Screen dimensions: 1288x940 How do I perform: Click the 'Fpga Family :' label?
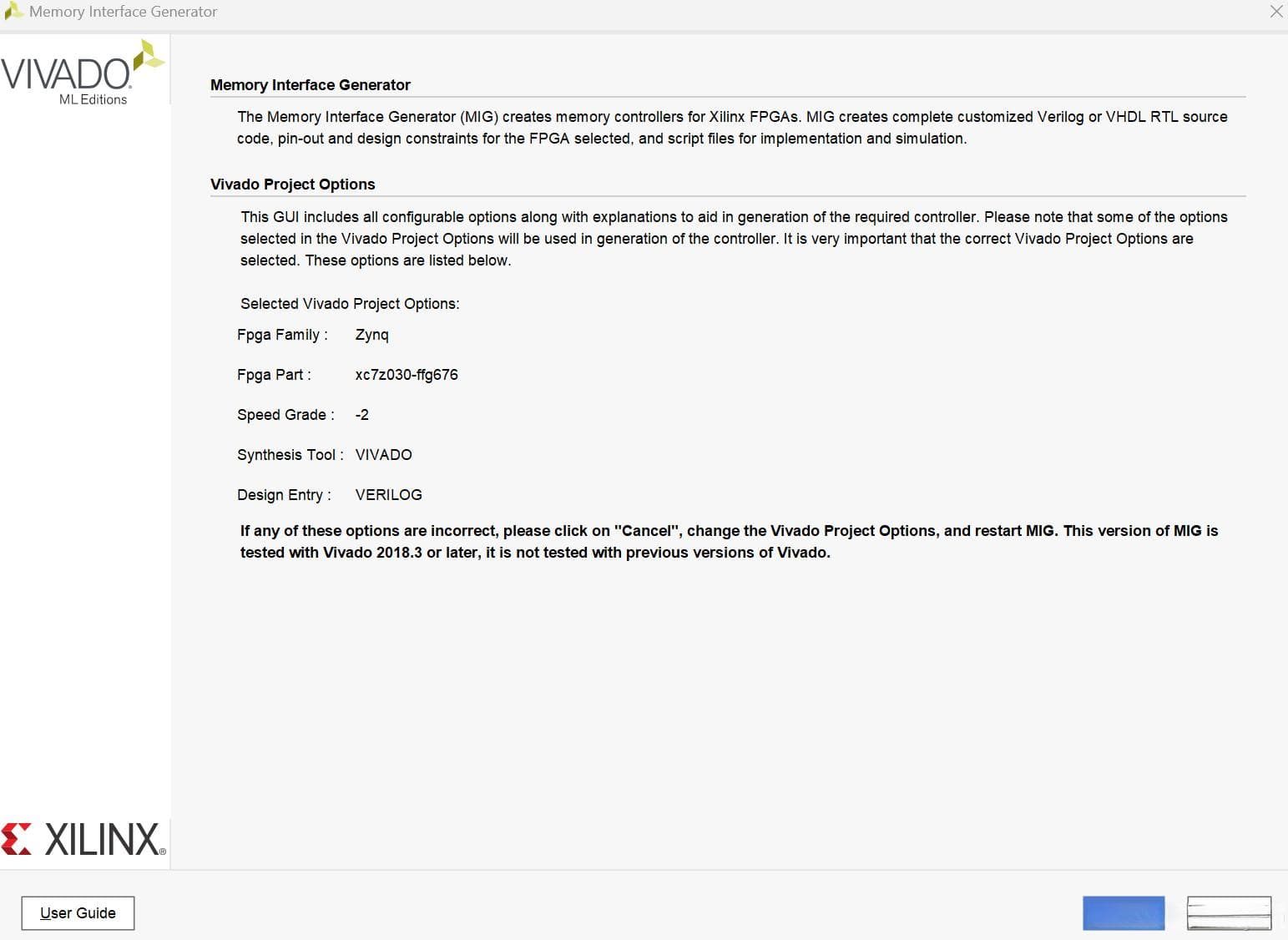pos(282,335)
